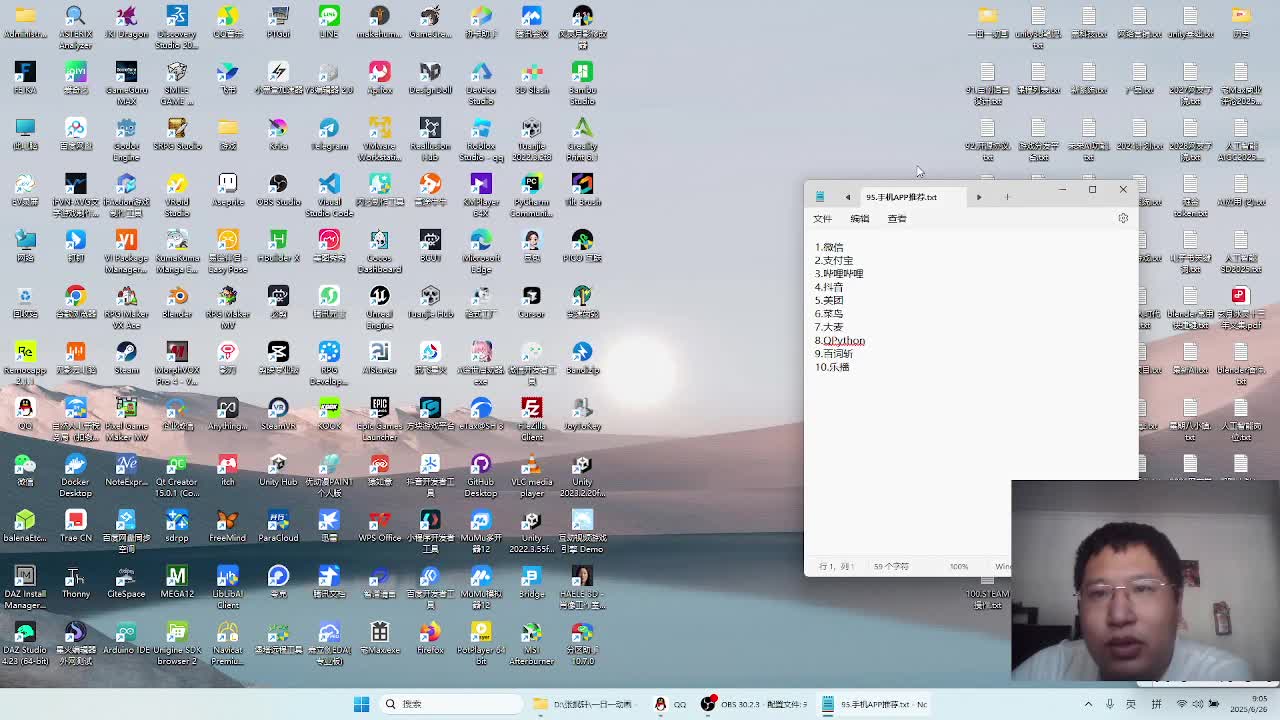Open PyCharm Community desktop shortcut
This screenshot has height=720, width=1280.
[x=531, y=195]
